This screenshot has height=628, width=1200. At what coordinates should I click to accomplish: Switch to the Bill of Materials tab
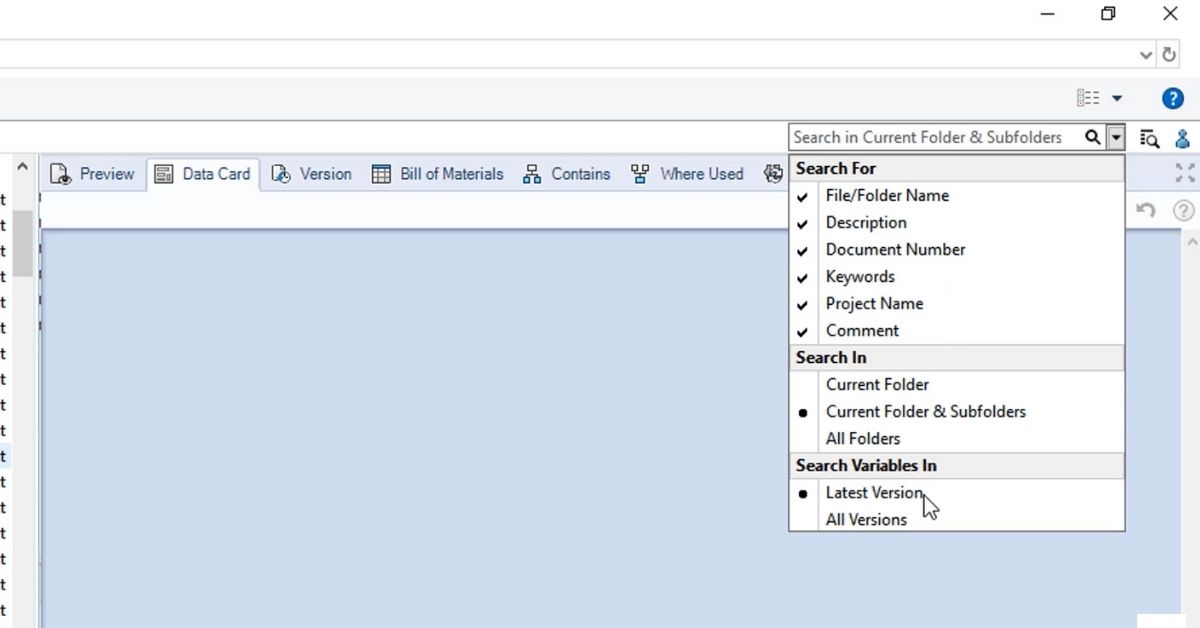[438, 174]
